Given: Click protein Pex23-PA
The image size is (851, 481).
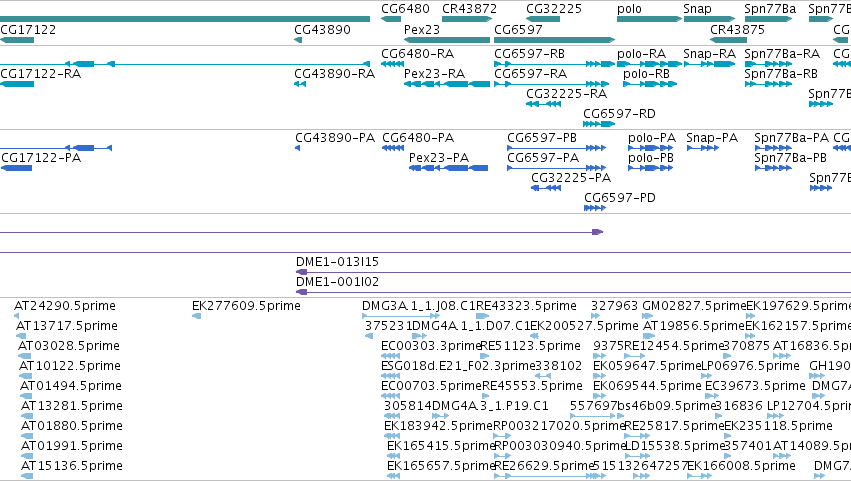Looking at the screenshot, I should pos(439,158).
